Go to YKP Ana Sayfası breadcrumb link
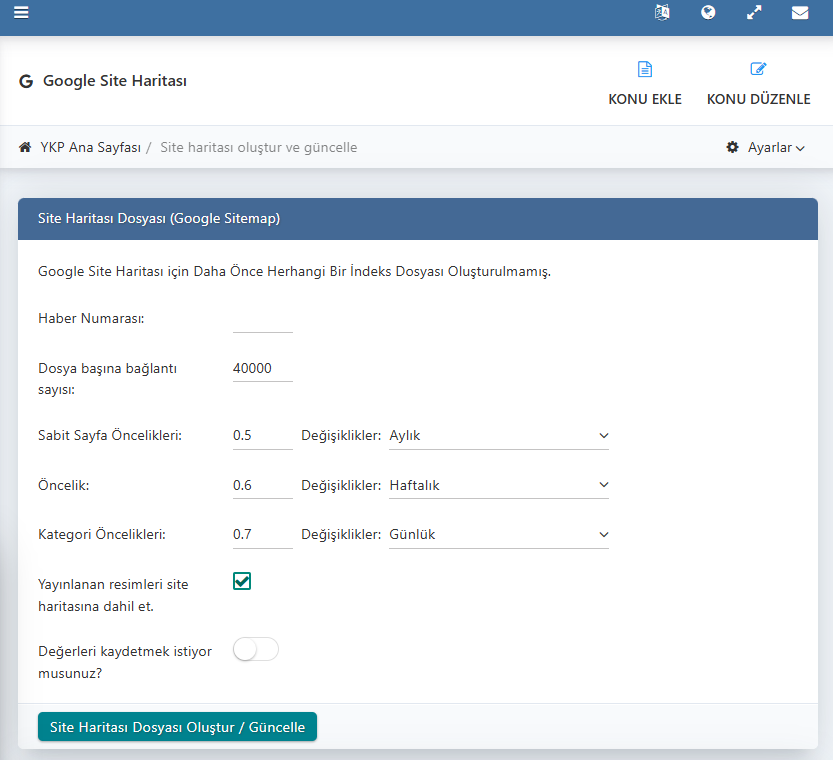This screenshot has height=760, width=833. click(90, 147)
